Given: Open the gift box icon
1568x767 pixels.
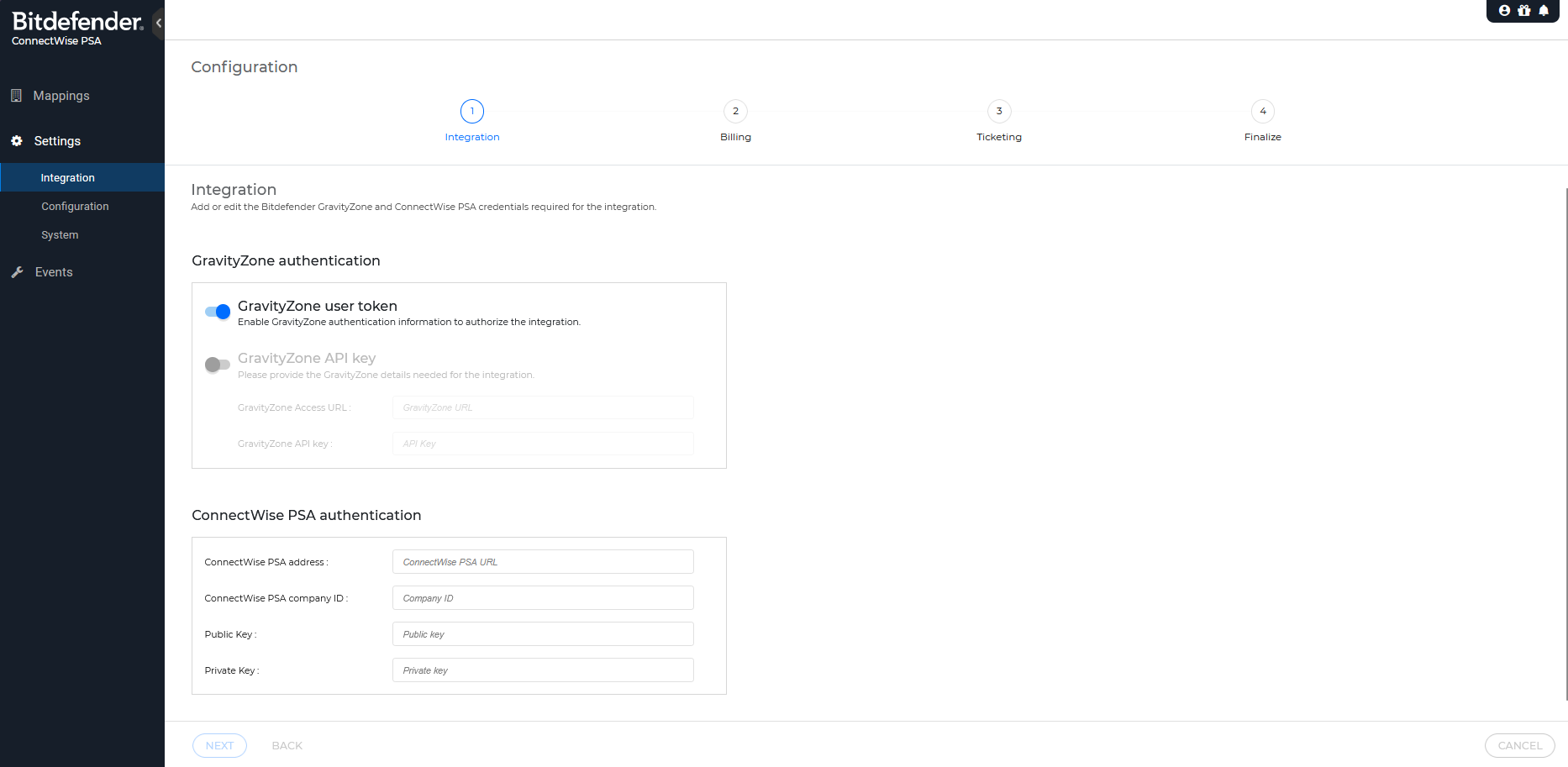Looking at the screenshot, I should (x=1524, y=11).
